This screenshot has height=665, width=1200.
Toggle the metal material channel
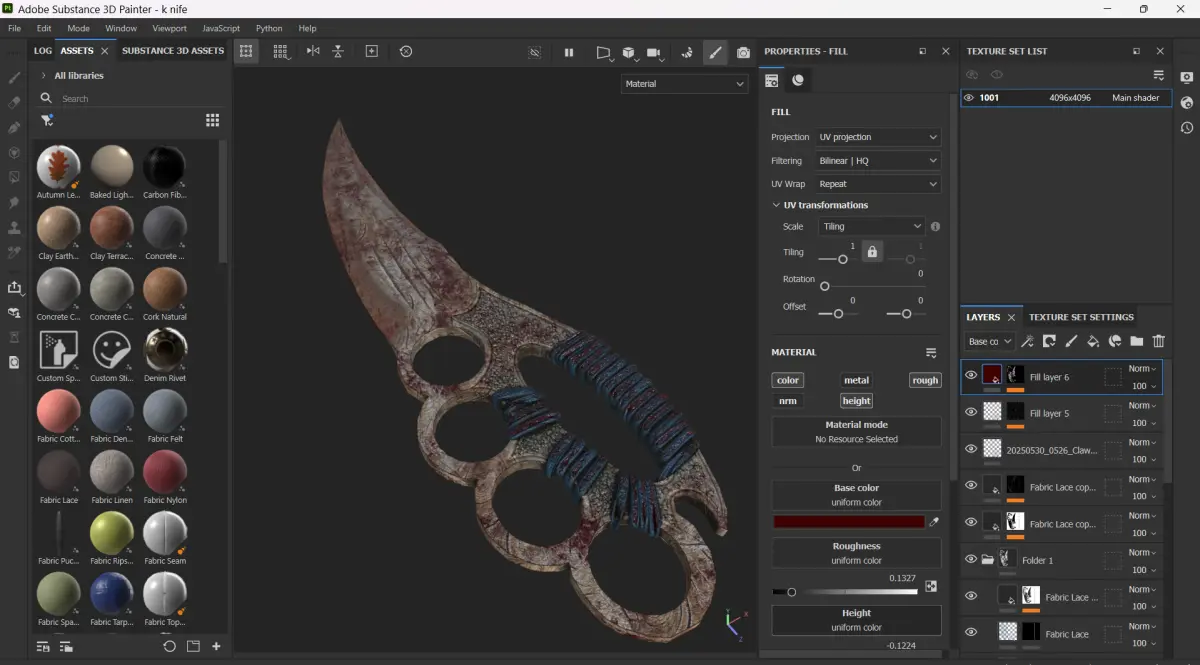[856, 380]
